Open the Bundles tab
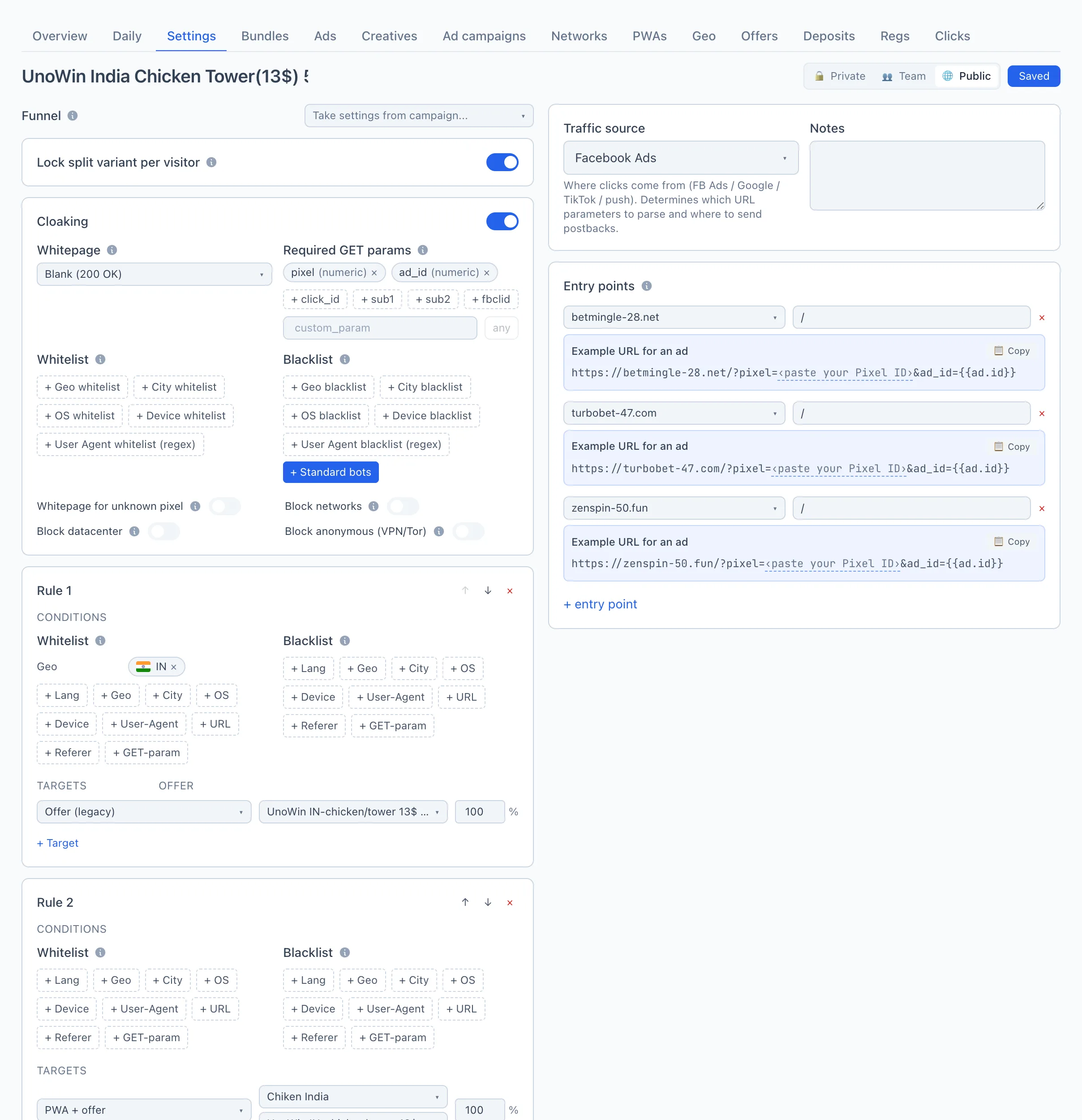This screenshot has height=1120, width=1082. [265, 36]
